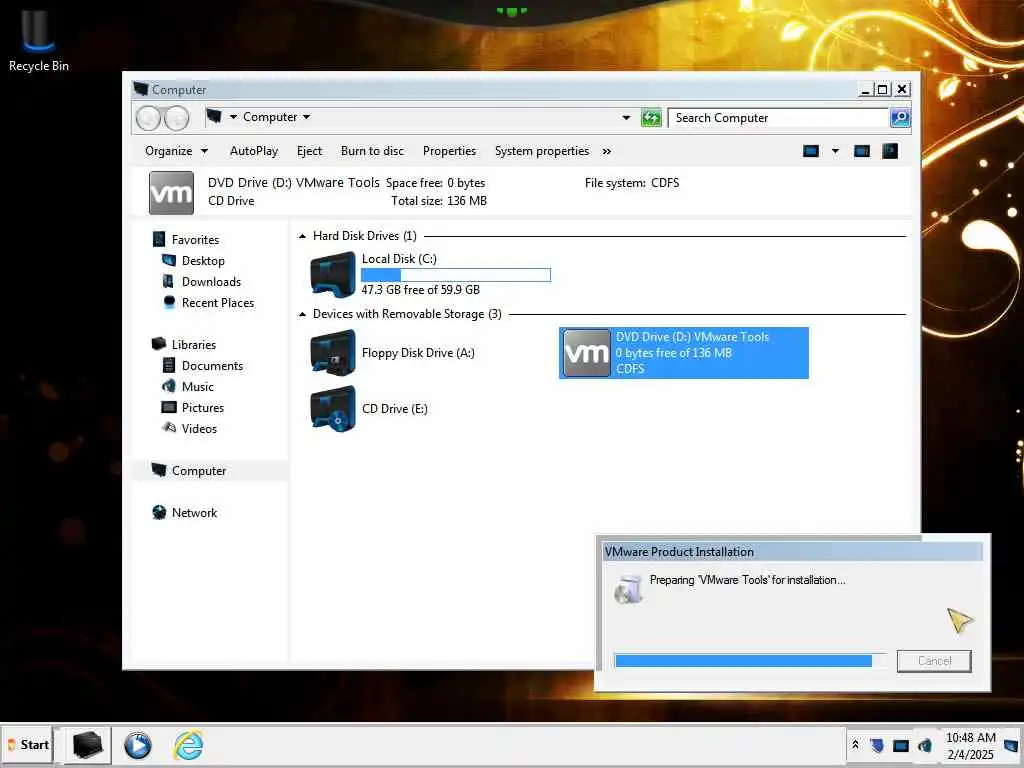Select Favorites in navigation pane
Image resolution: width=1024 pixels, height=768 pixels.
pyautogui.click(x=195, y=240)
